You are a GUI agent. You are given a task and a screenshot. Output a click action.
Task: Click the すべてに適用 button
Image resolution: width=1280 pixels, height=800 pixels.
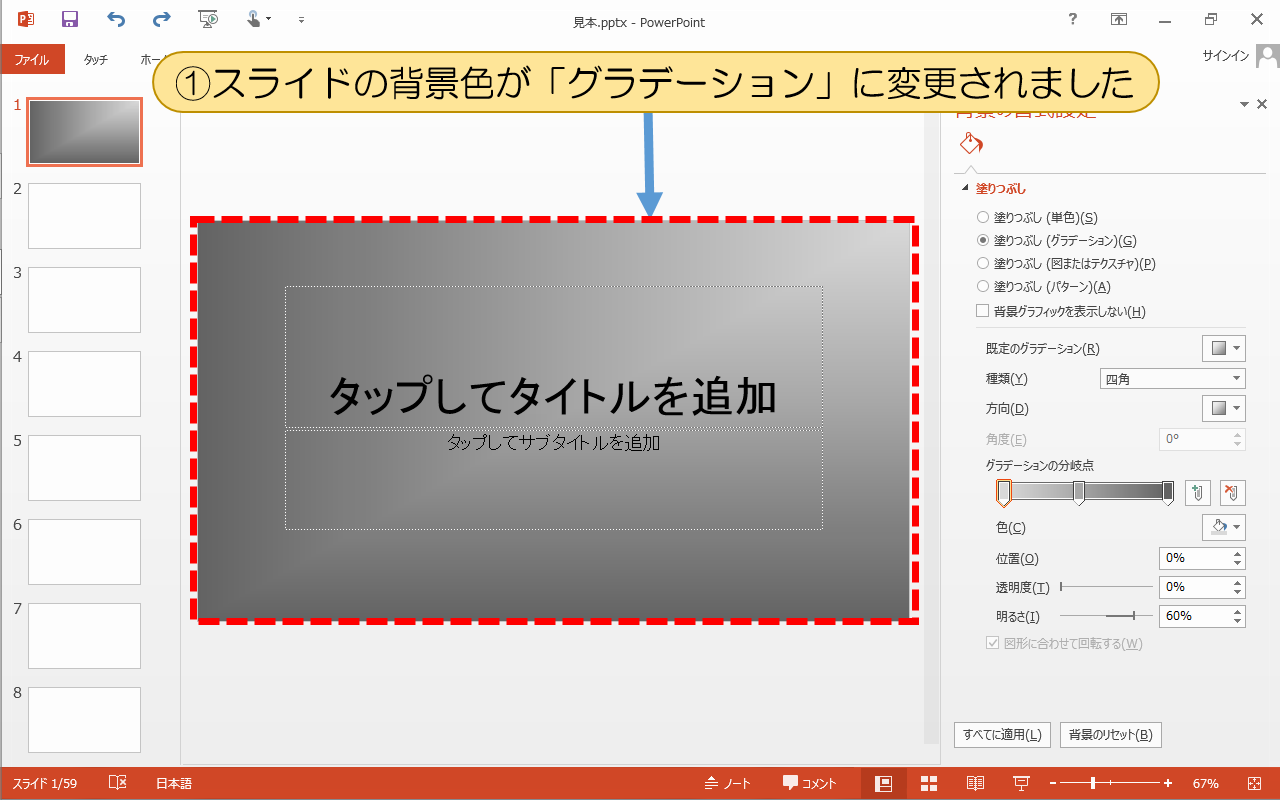pyautogui.click(x=1002, y=735)
